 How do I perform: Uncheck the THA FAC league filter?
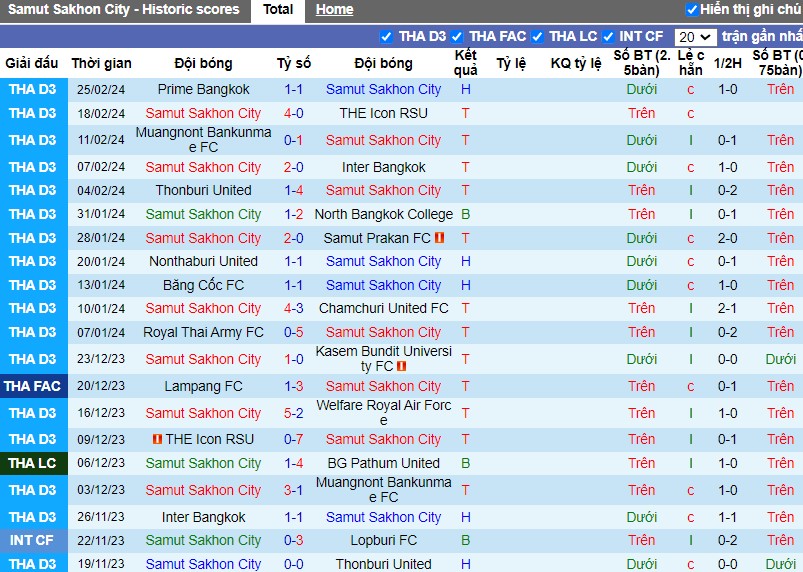(456, 37)
